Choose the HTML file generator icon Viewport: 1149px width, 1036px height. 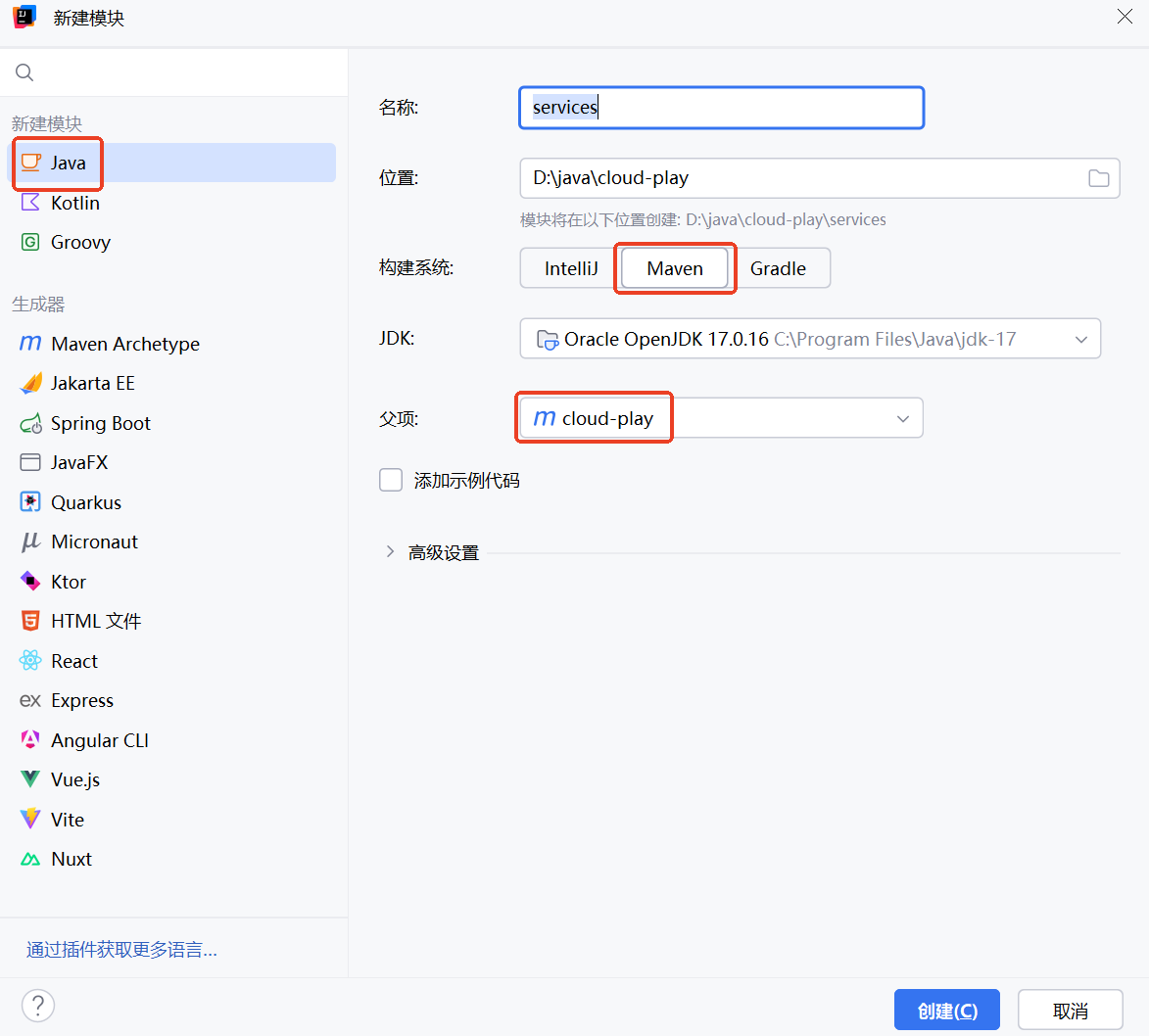point(30,621)
